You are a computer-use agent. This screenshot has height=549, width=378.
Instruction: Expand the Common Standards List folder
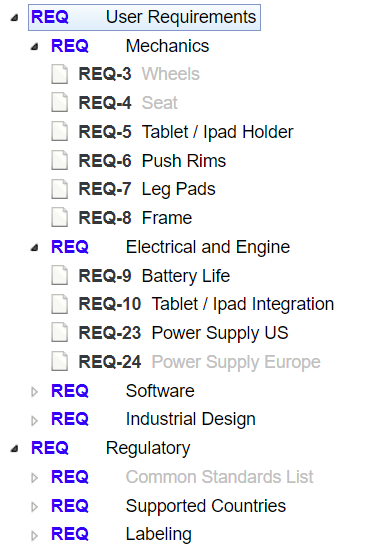(34, 478)
